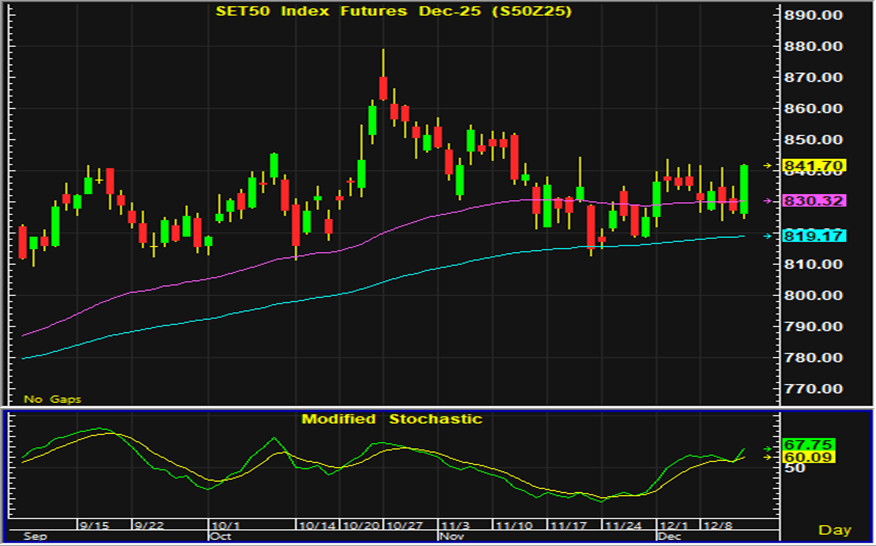This screenshot has height=546, width=876.
Task: Click the Day timeframe label
Action: (834, 529)
